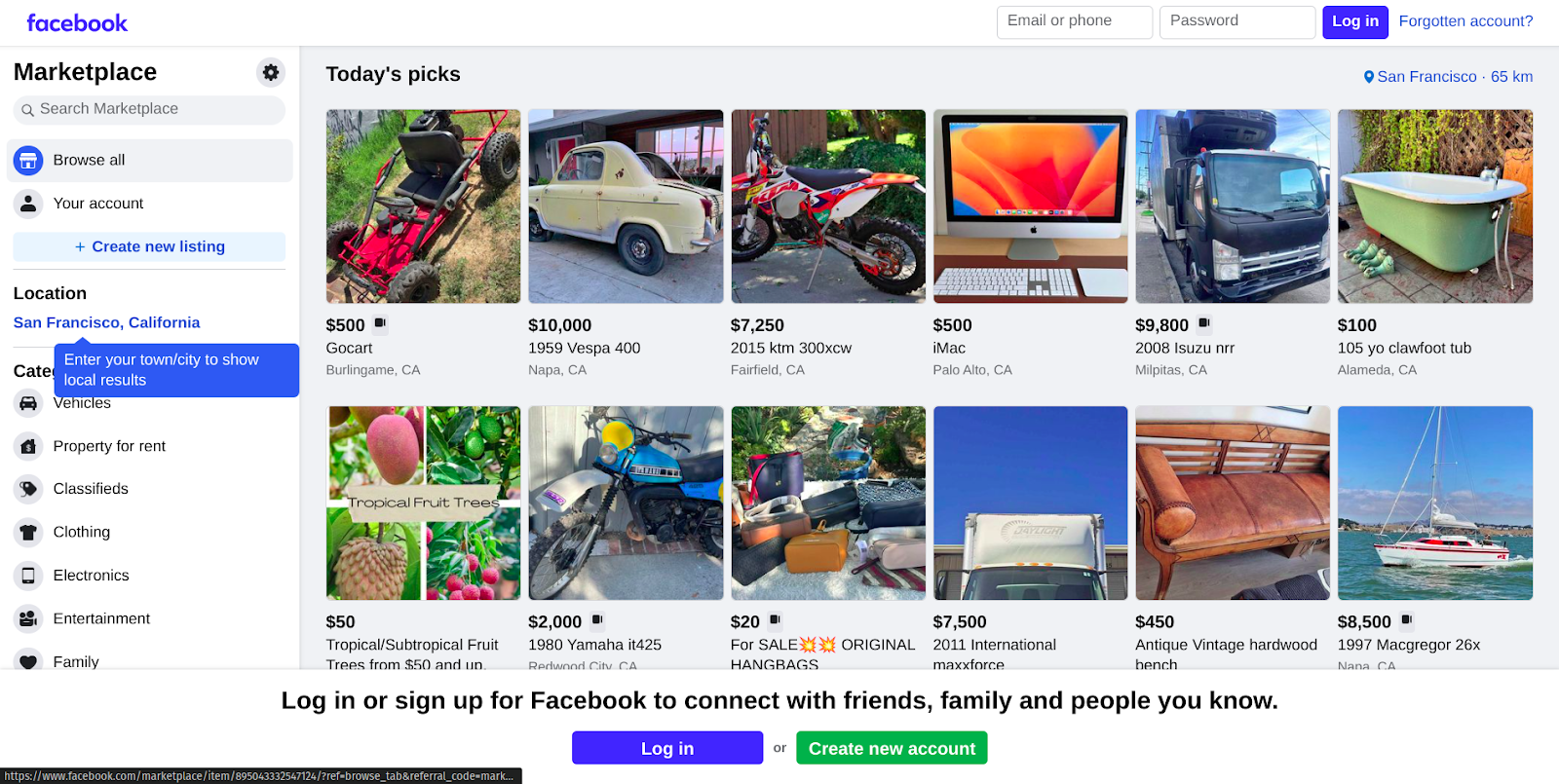Select the Electronics category icon

coord(28,575)
